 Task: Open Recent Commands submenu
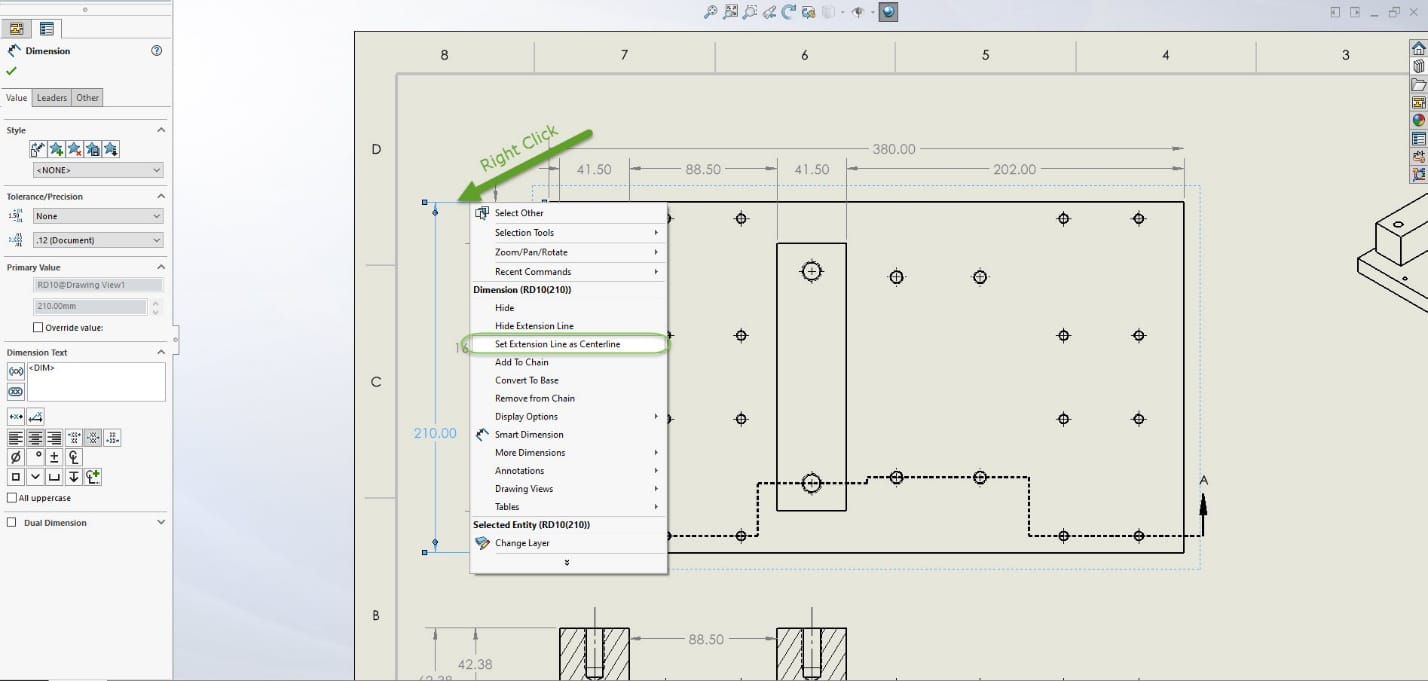click(x=568, y=272)
